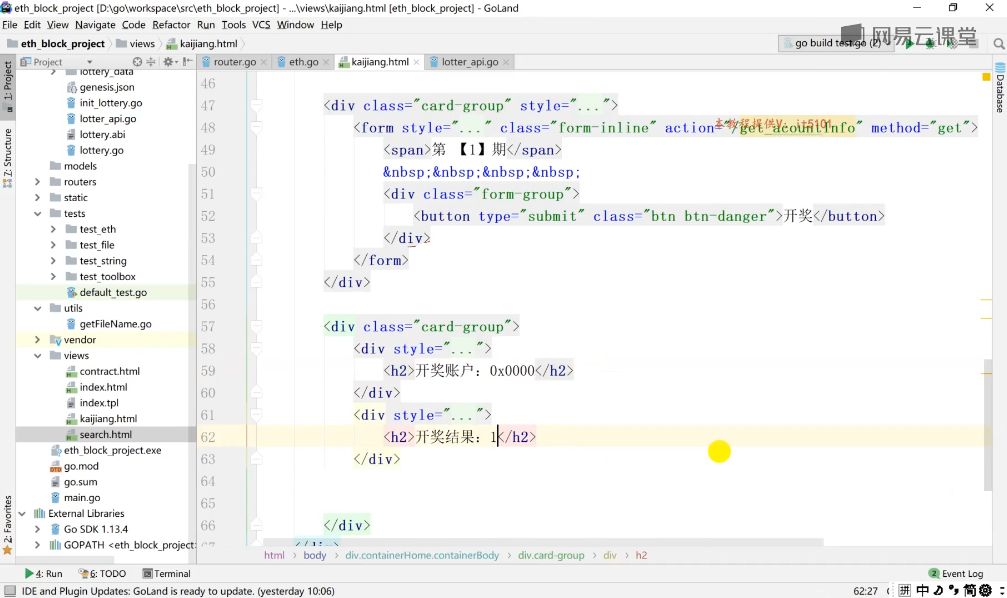
Task: Collapse the views folder
Action: (x=37, y=356)
